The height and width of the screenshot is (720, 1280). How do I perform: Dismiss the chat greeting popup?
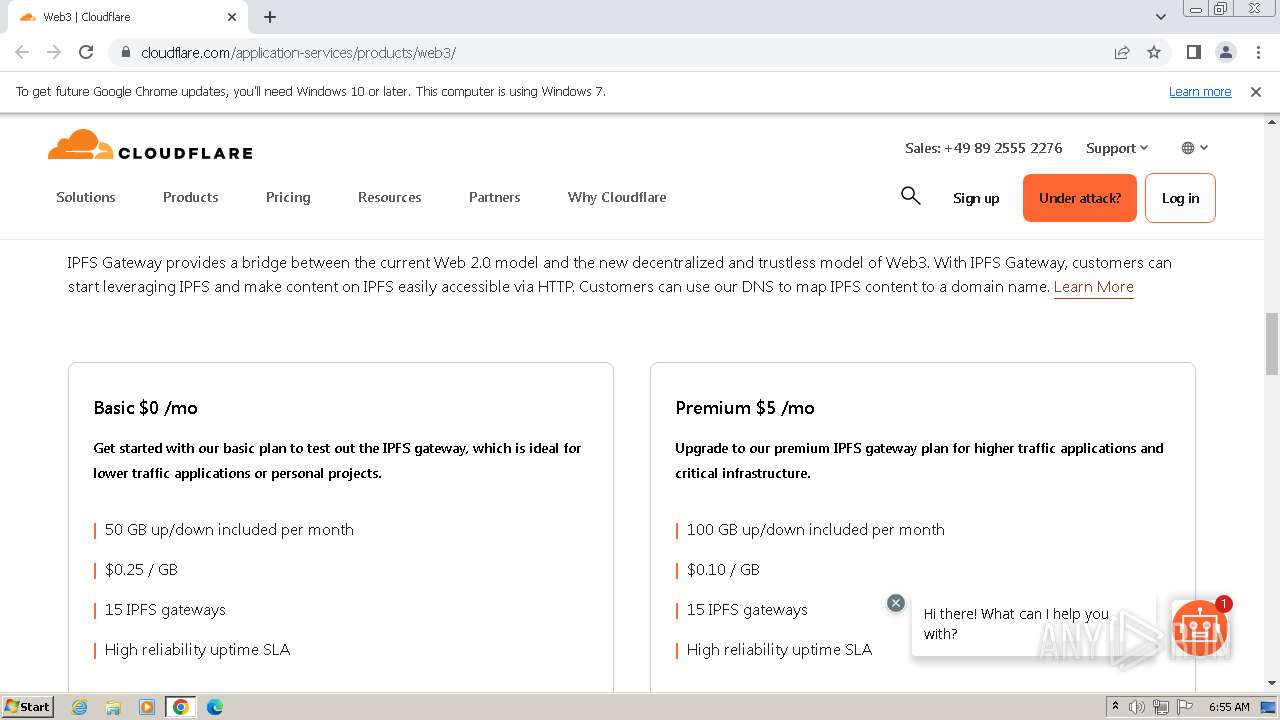[896, 603]
